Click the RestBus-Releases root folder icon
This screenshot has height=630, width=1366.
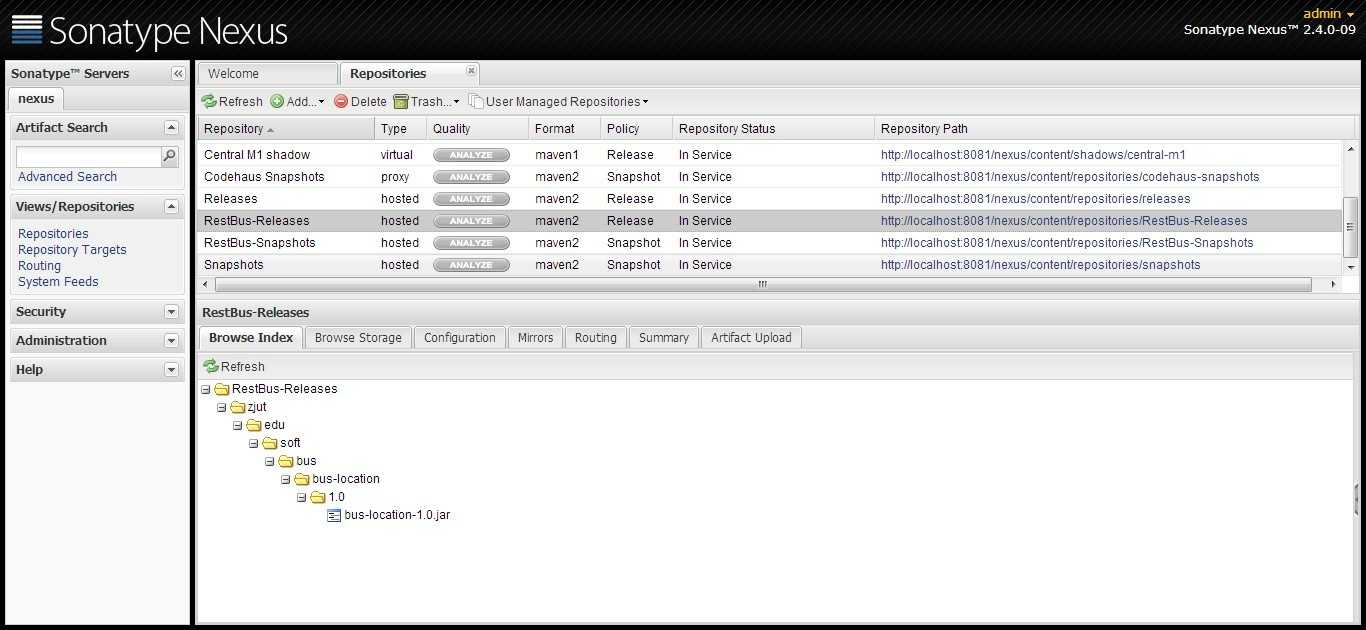(x=222, y=389)
